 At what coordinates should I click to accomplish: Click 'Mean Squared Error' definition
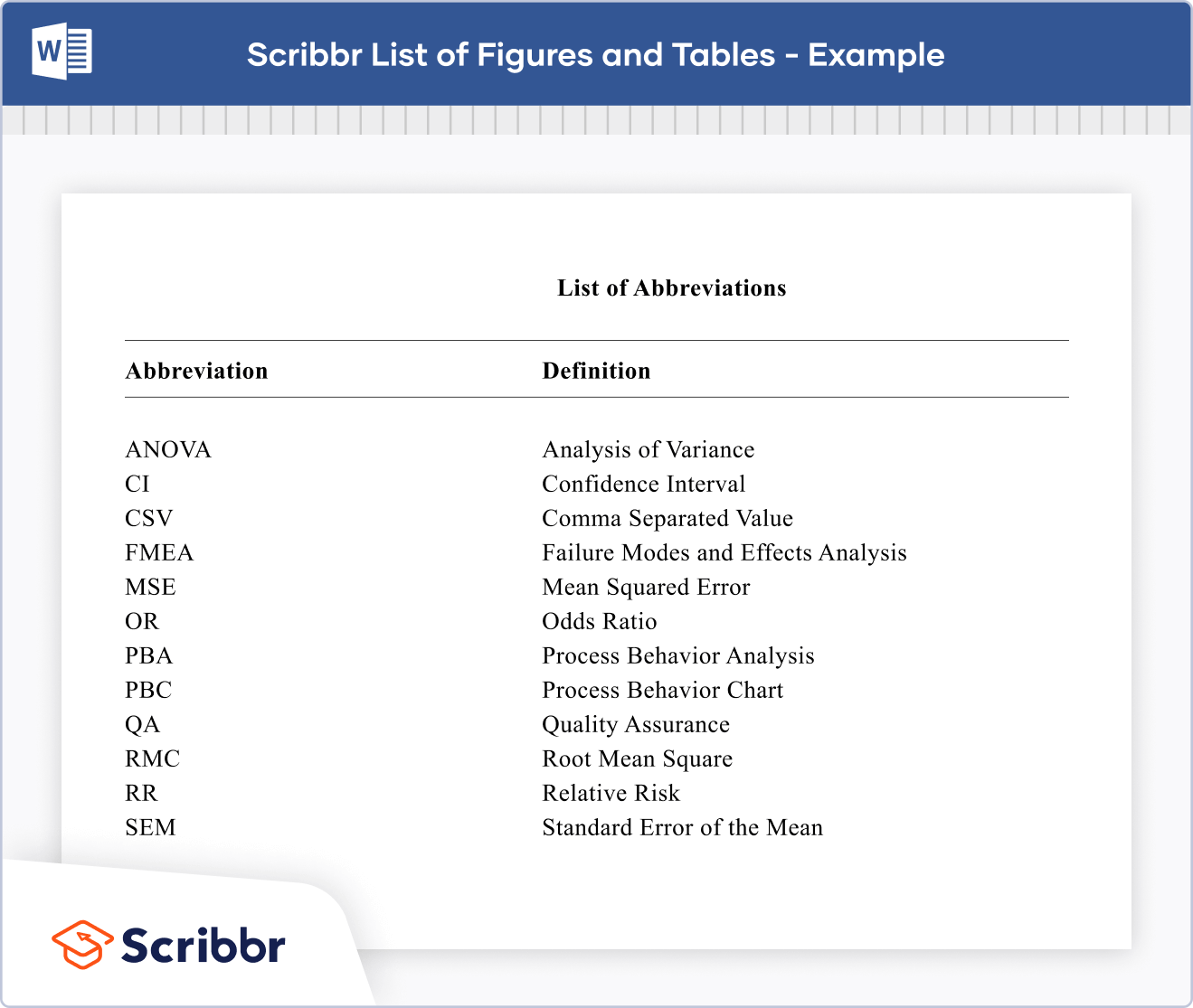pyautogui.click(x=646, y=587)
